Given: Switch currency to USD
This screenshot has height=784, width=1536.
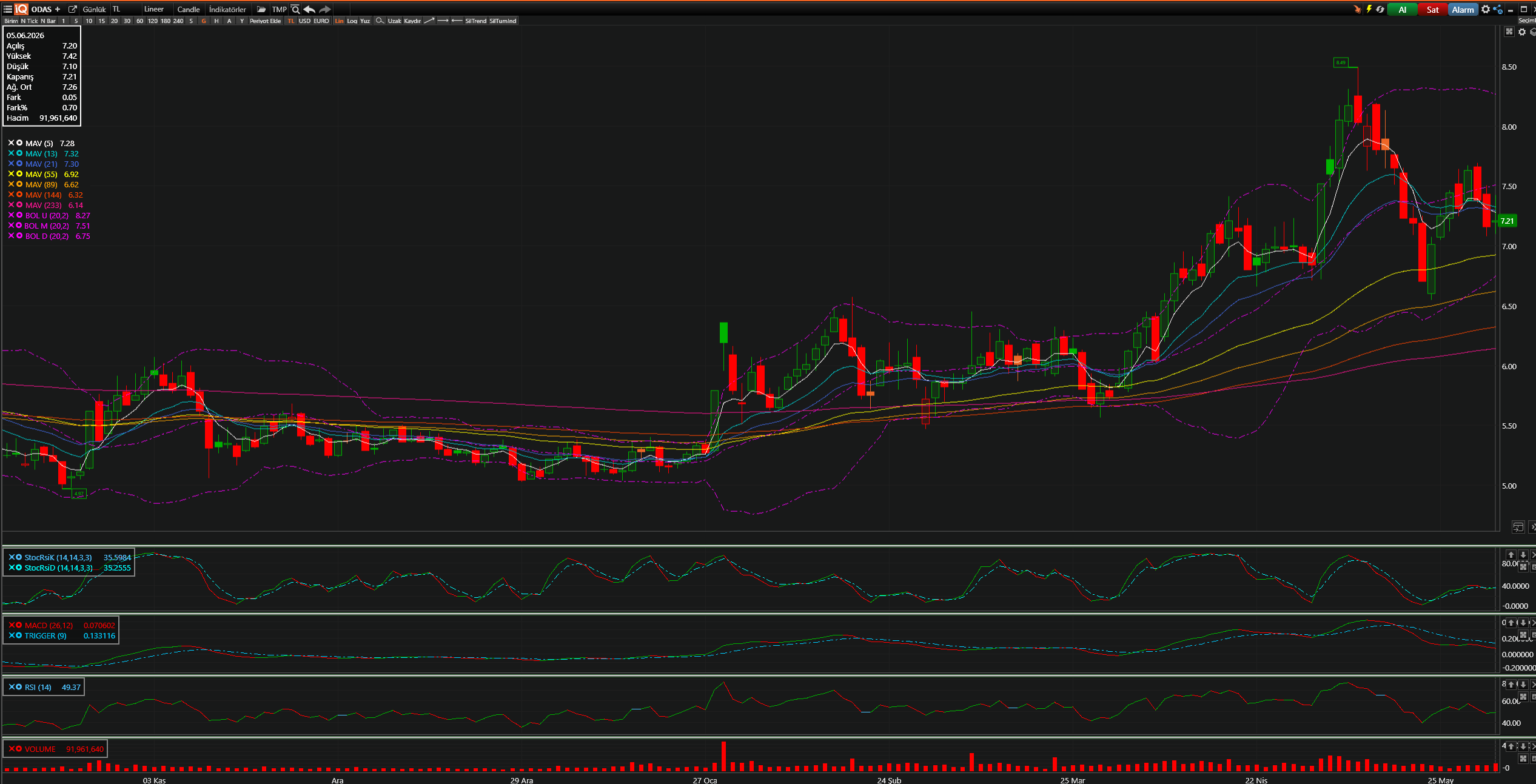Looking at the screenshot, I should 304,21.
